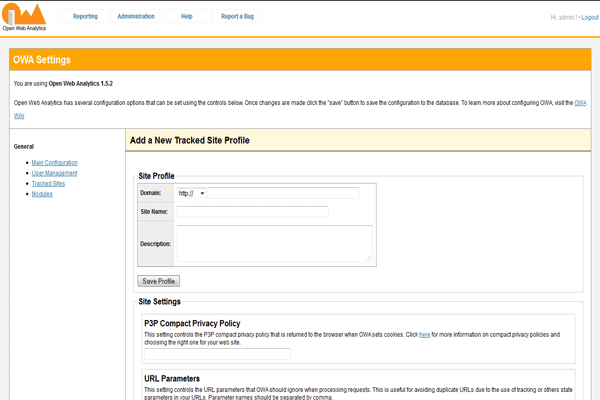Viewport: 600px width, 400px height.
Task: Focus the Domain text field
Action: 283,193
